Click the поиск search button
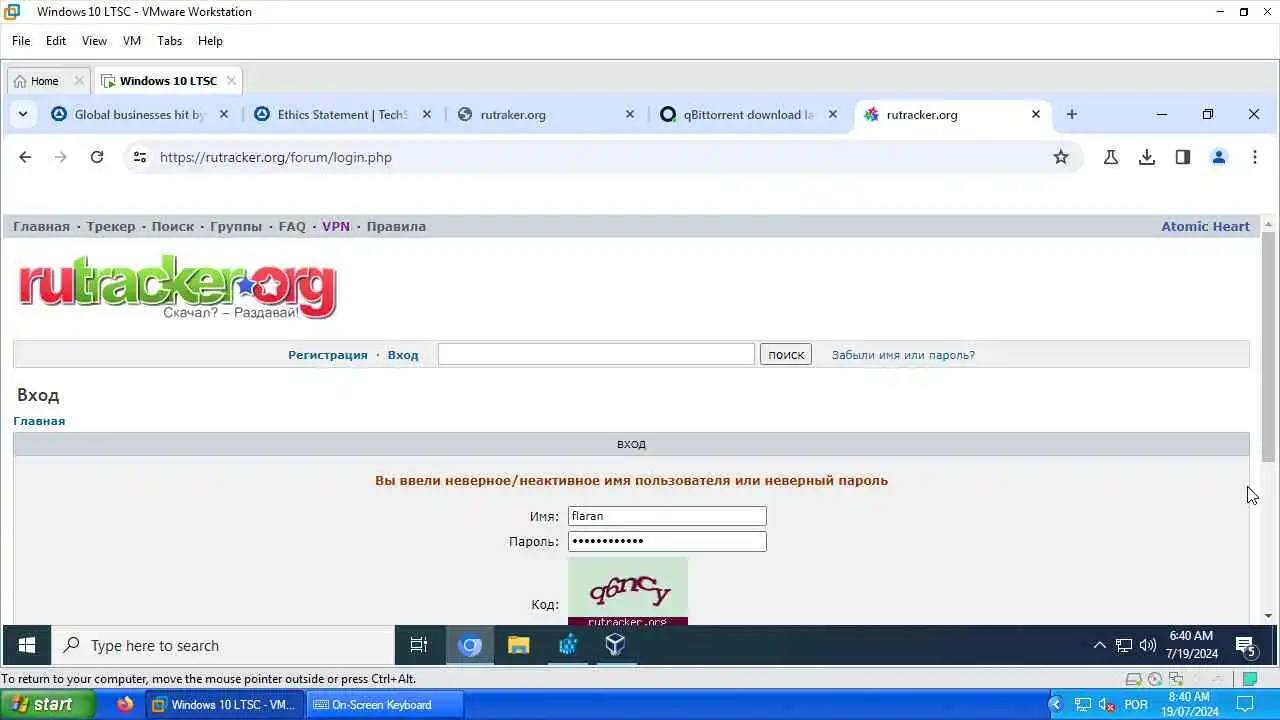The height and width of the screenshot is (720, 1280). pos(786,354)
